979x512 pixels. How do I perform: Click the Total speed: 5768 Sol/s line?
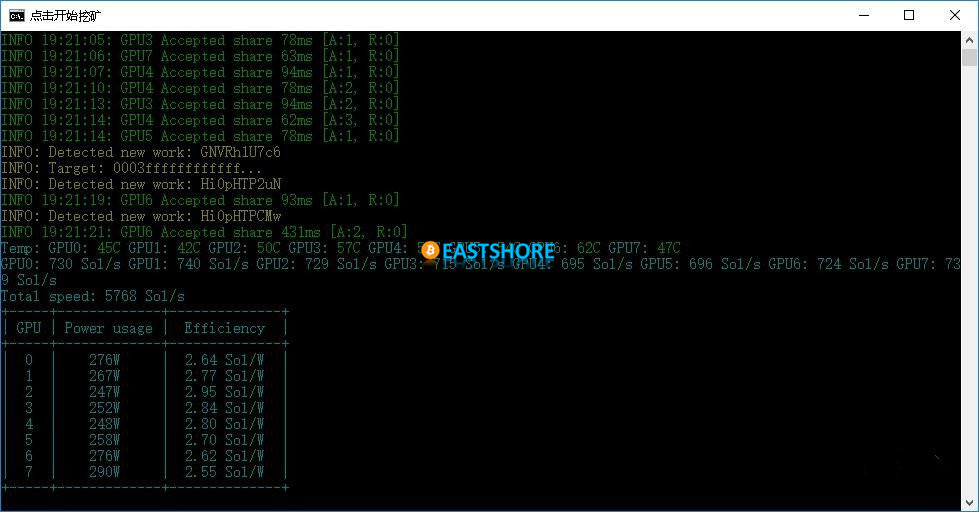[93, 296]
